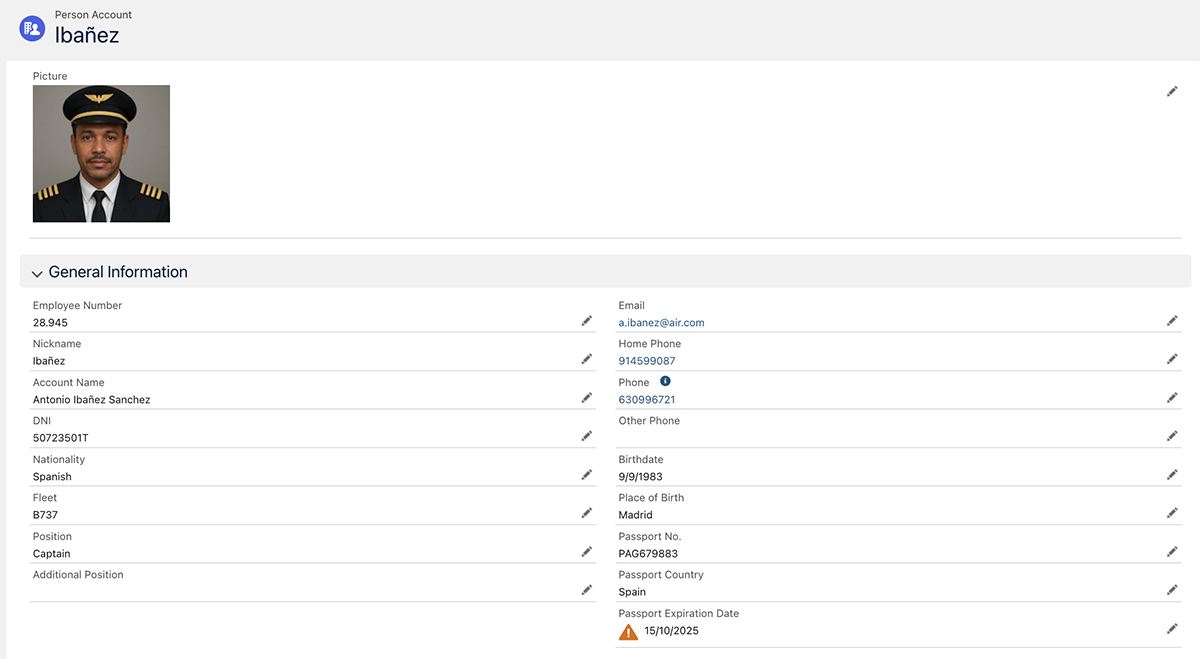Viewport: 1200px width, 659px height.
Task: Edit Fleet value using pencil icon
Action: [x=587, y=513]
